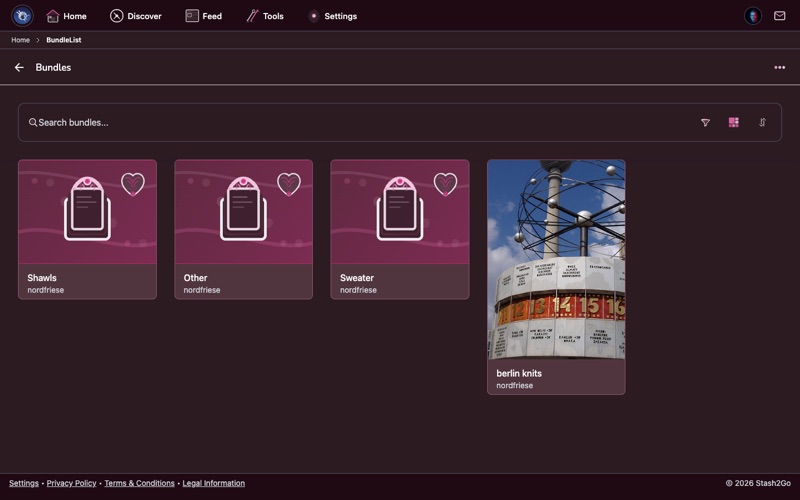Image resolution: width=800 pixels, height=500 pixels.
Task: Open the Tools menu
Action: pyautogui.click(x=265, y=16)
